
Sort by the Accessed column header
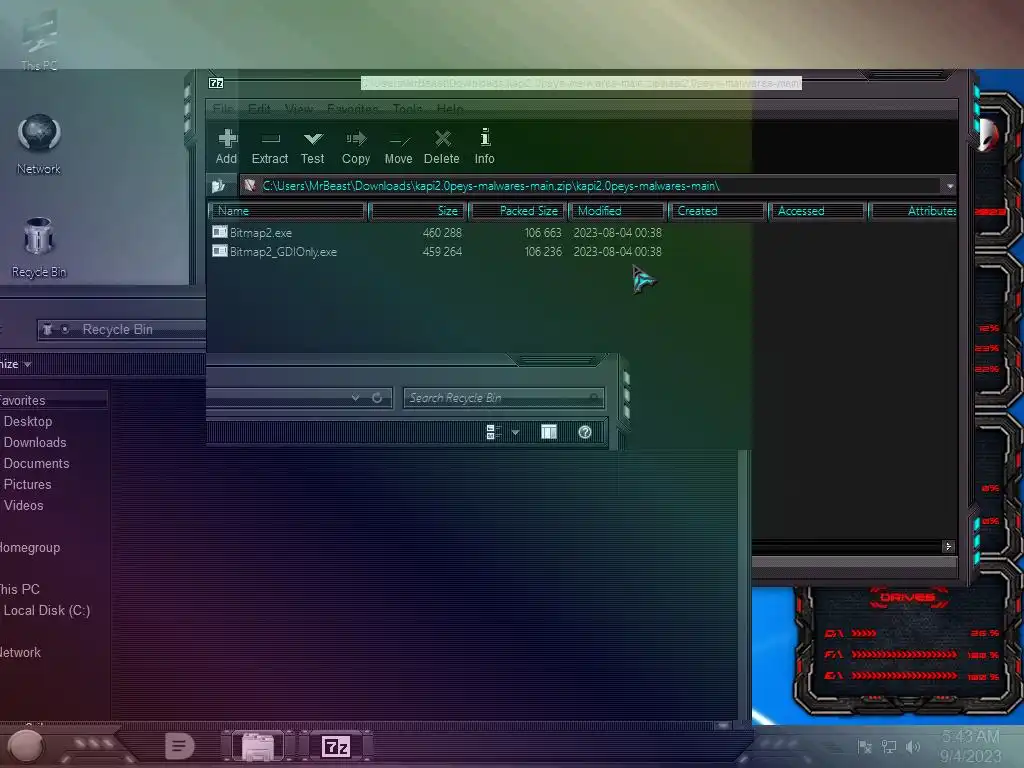(818, 211)
